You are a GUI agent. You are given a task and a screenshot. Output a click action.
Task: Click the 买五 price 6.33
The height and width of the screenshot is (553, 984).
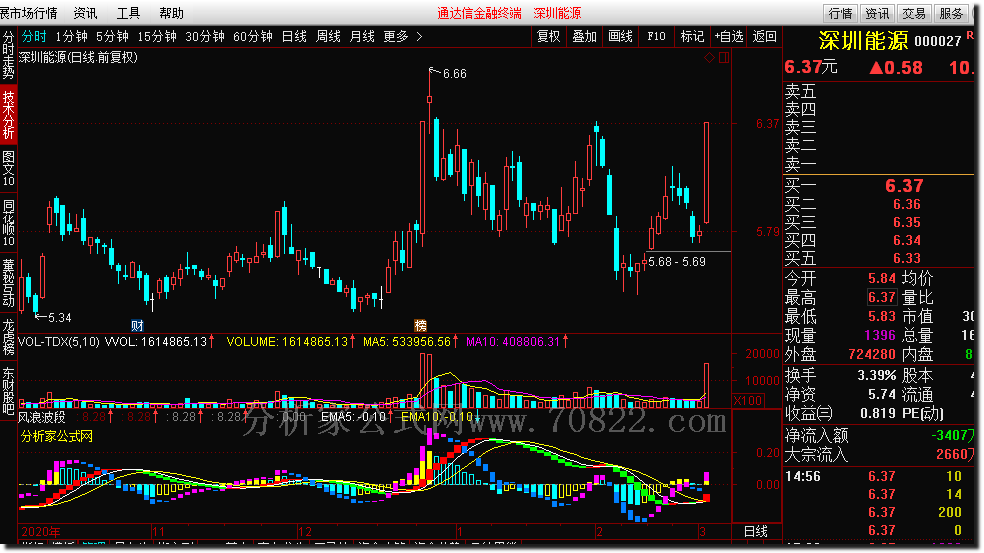coord(907,259)
